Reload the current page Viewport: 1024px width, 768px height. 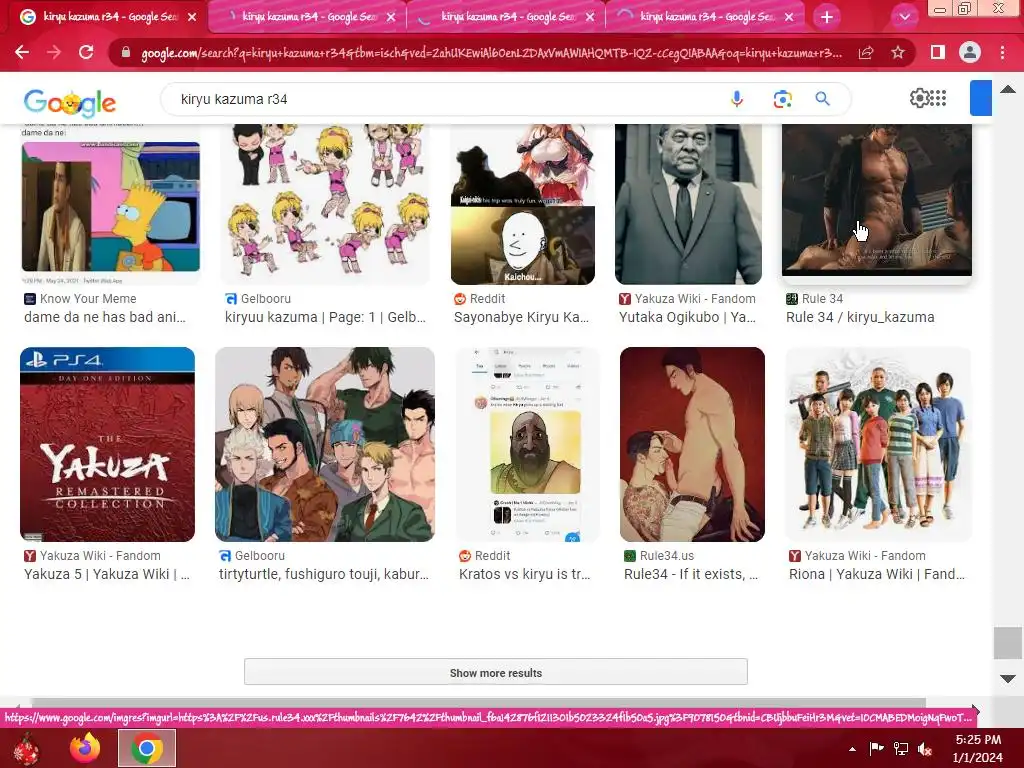86,52
